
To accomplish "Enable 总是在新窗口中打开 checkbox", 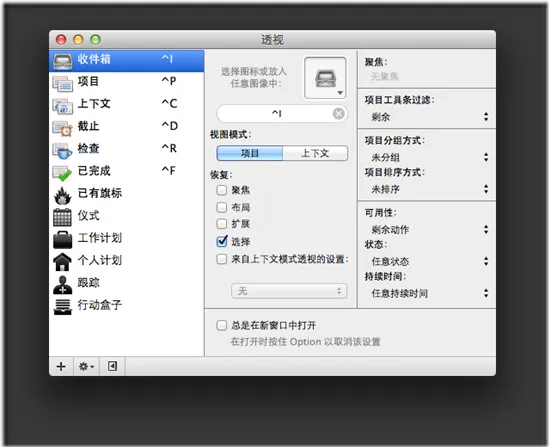I will [x=222, y=326].
